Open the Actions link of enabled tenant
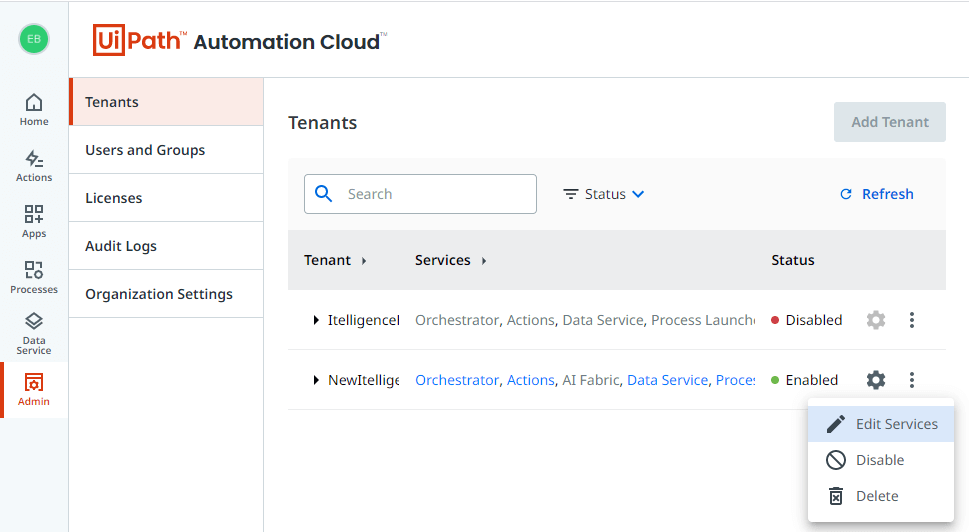 click(x=531, y=380)
